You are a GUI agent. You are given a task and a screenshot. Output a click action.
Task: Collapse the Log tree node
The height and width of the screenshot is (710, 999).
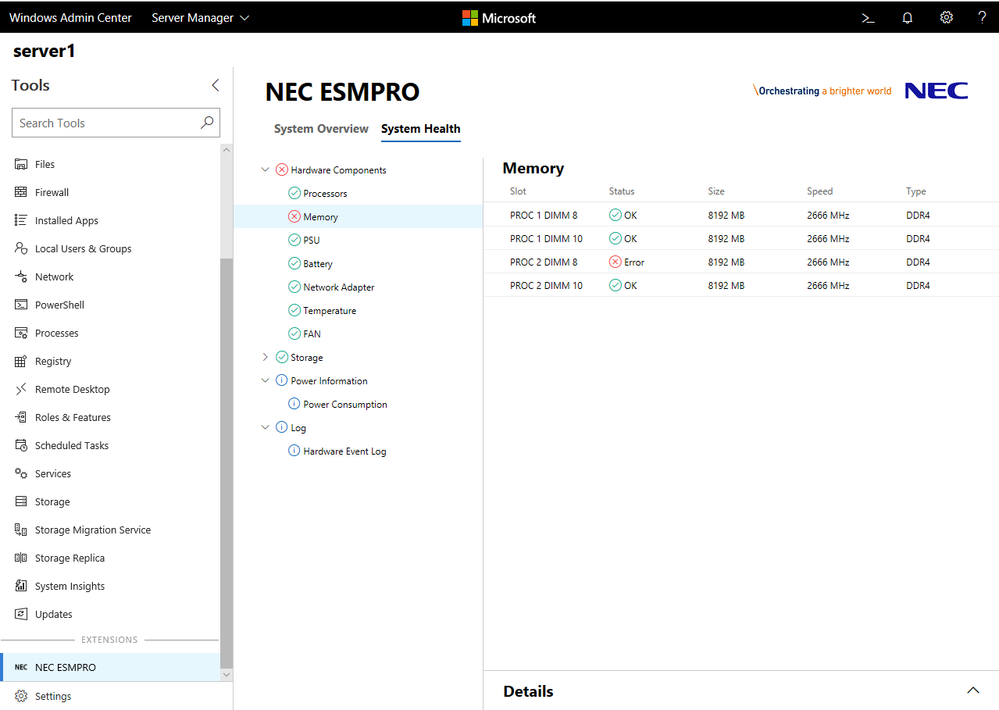[x=265, y=427]
